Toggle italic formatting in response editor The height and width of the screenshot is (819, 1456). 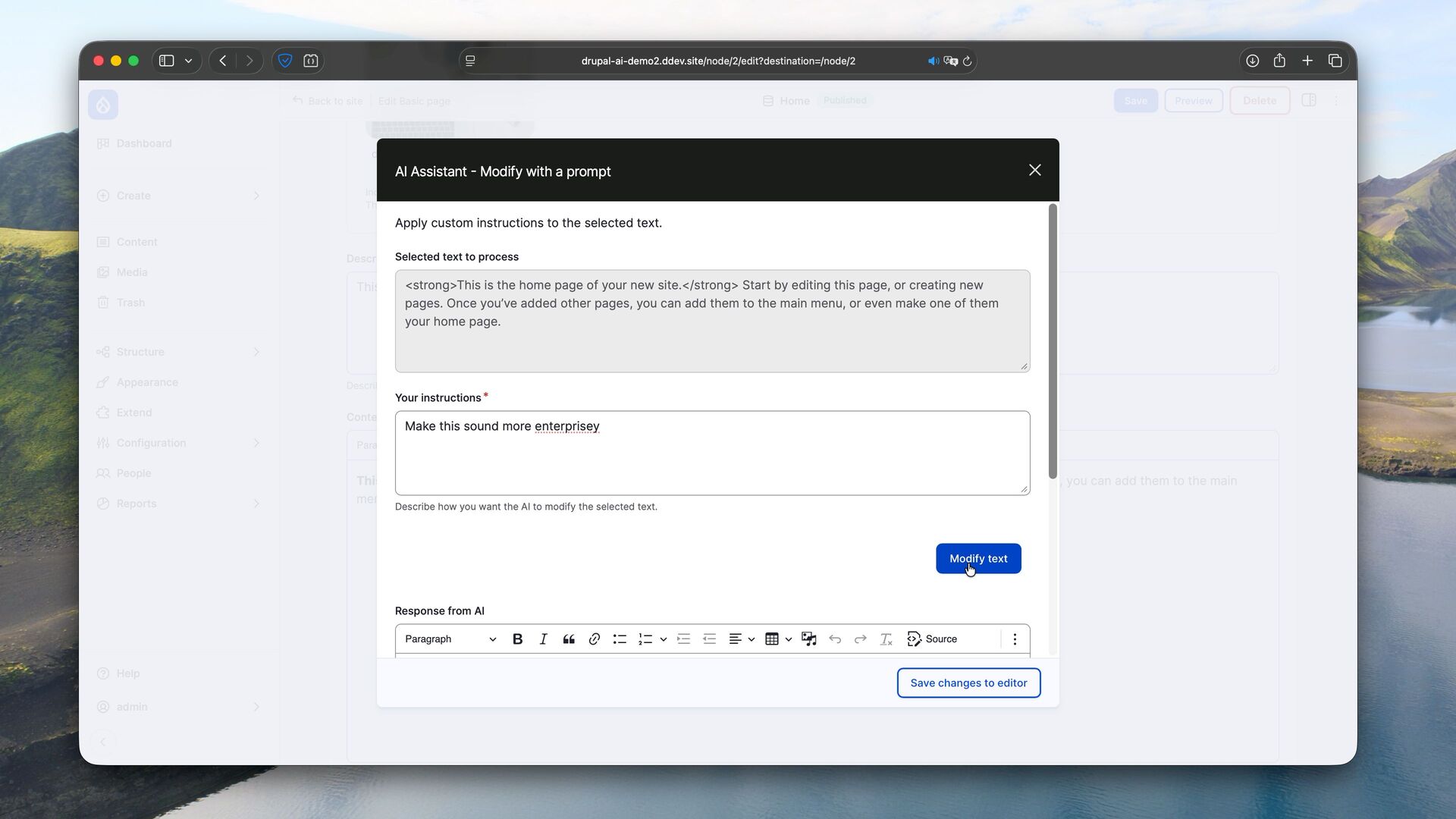coord(543,639)
